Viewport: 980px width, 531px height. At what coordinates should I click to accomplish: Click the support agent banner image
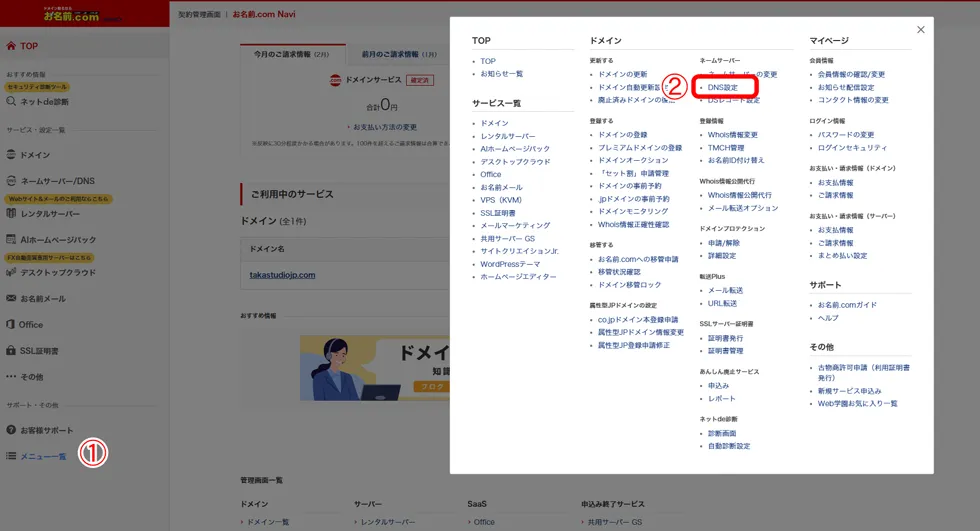click(374, 369)
